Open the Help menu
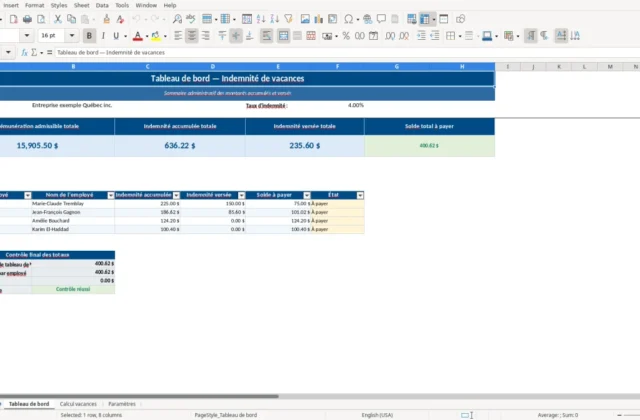Viewport: 640px width, 420px height. coord(170,5)
